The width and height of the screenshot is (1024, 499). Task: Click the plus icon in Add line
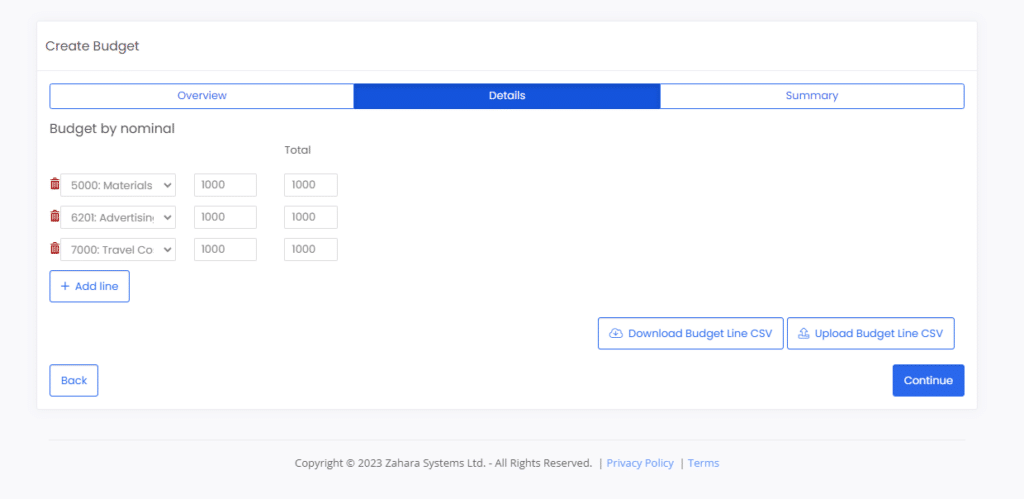pyautogui.click(x=65, y=286)
